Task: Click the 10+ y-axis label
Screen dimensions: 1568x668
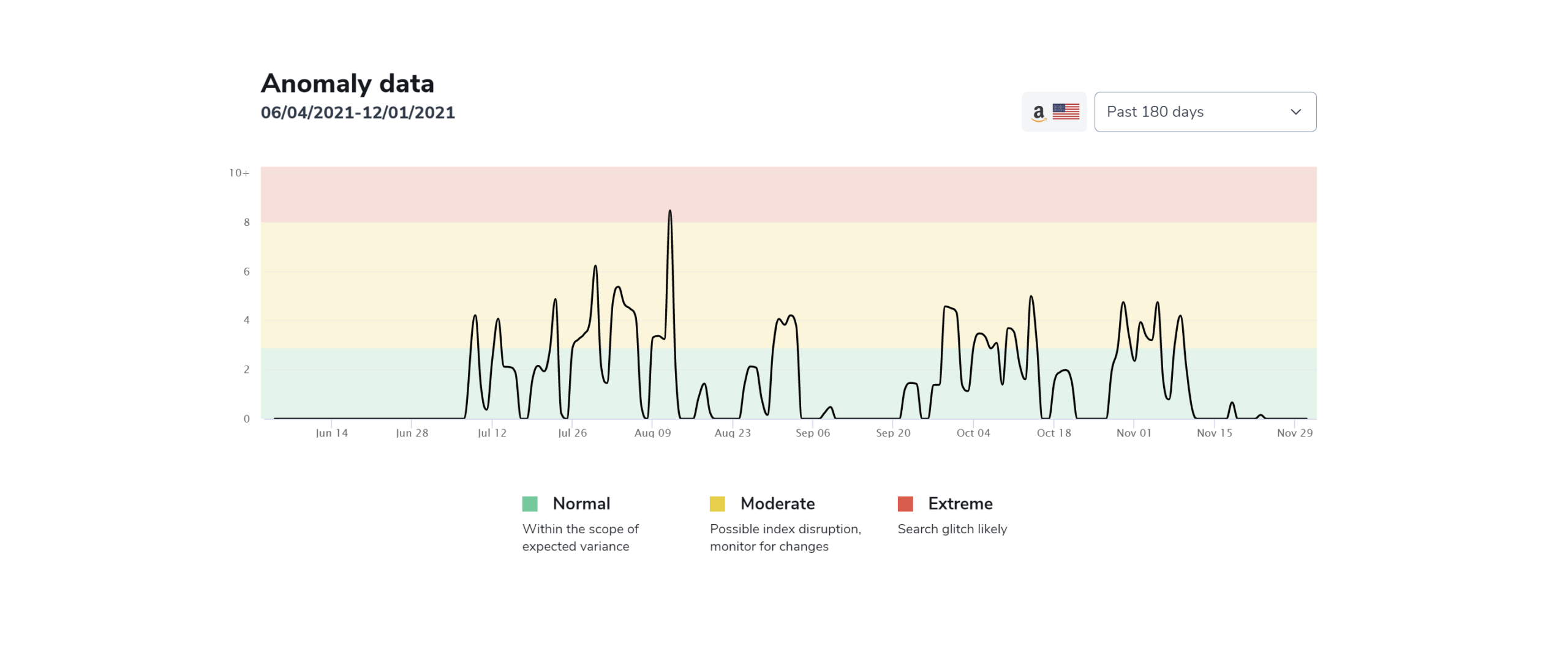Action: coord(239,173)
